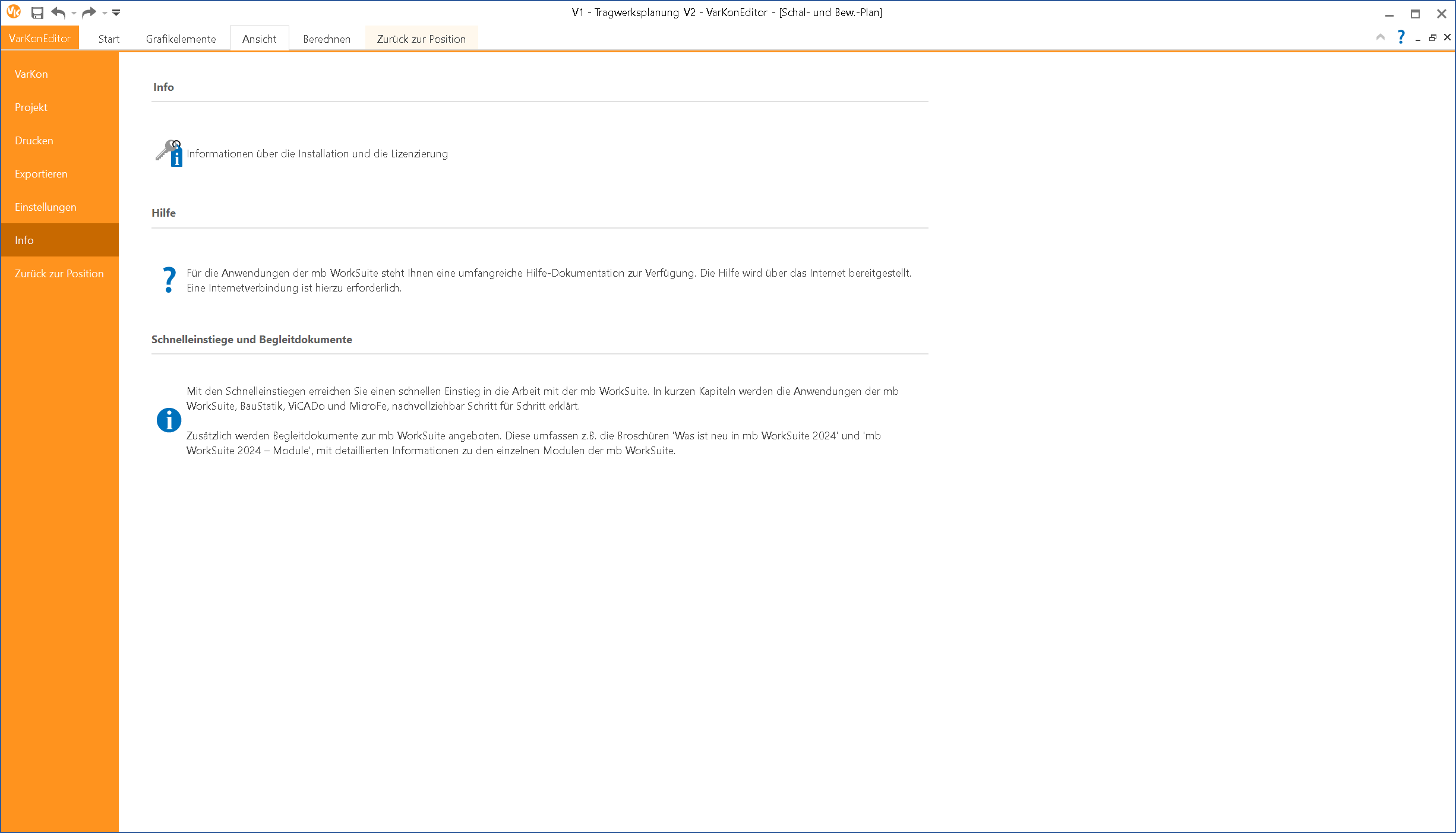Open Drucken in the sidebar menu
This screenshot has width=1456, height=833.
coord(60,141)
